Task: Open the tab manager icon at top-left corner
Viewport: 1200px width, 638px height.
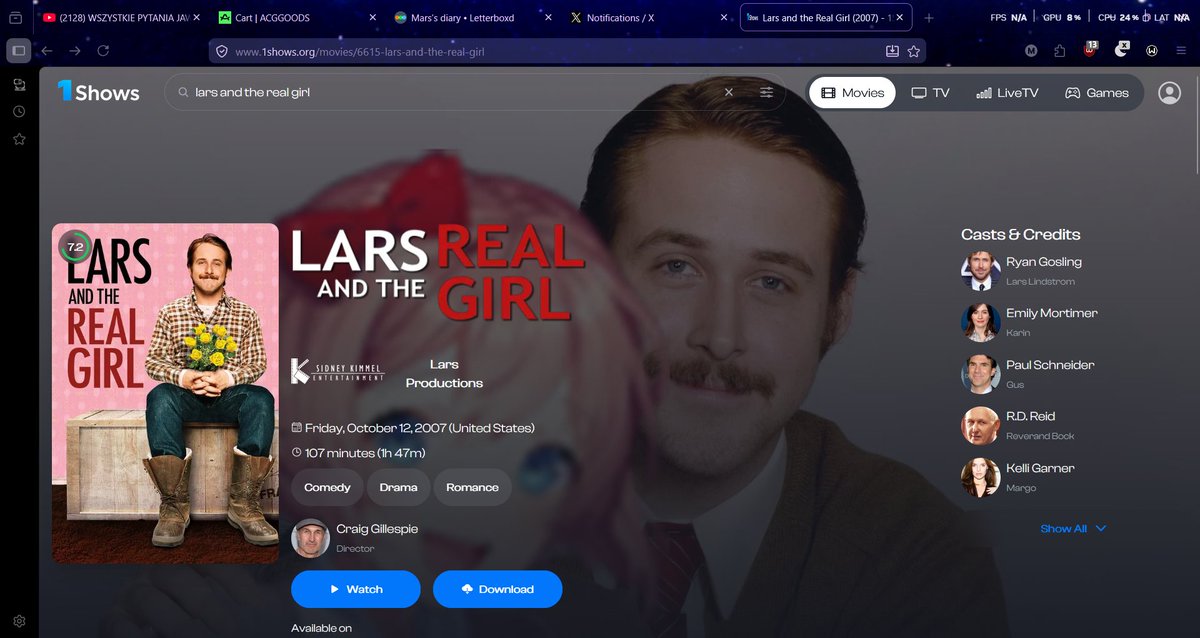Action: (16, 18)
